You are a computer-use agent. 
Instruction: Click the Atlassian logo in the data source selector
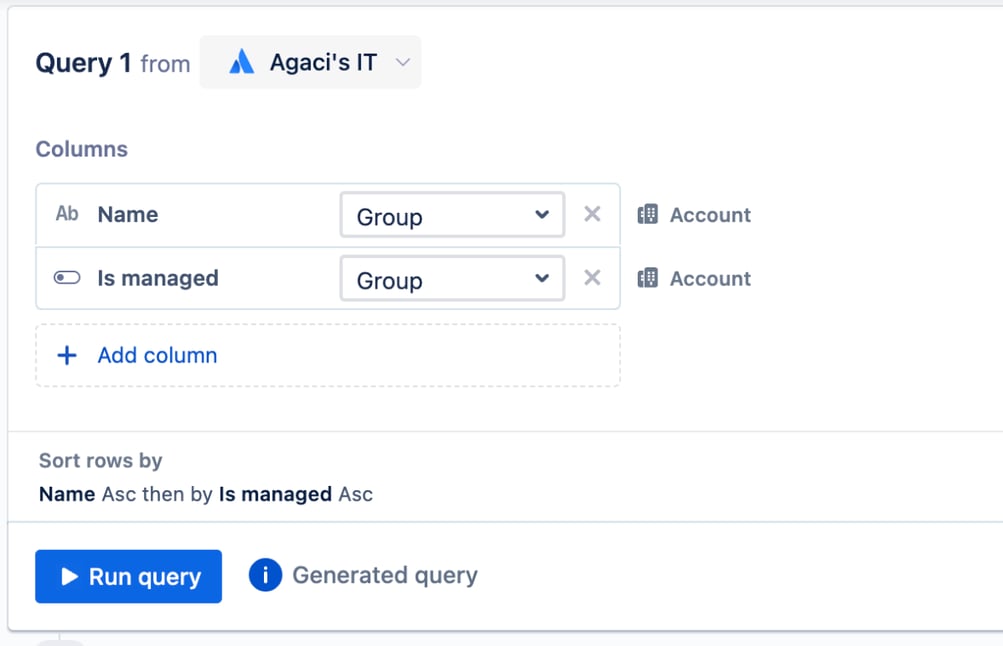pos(241,63)
